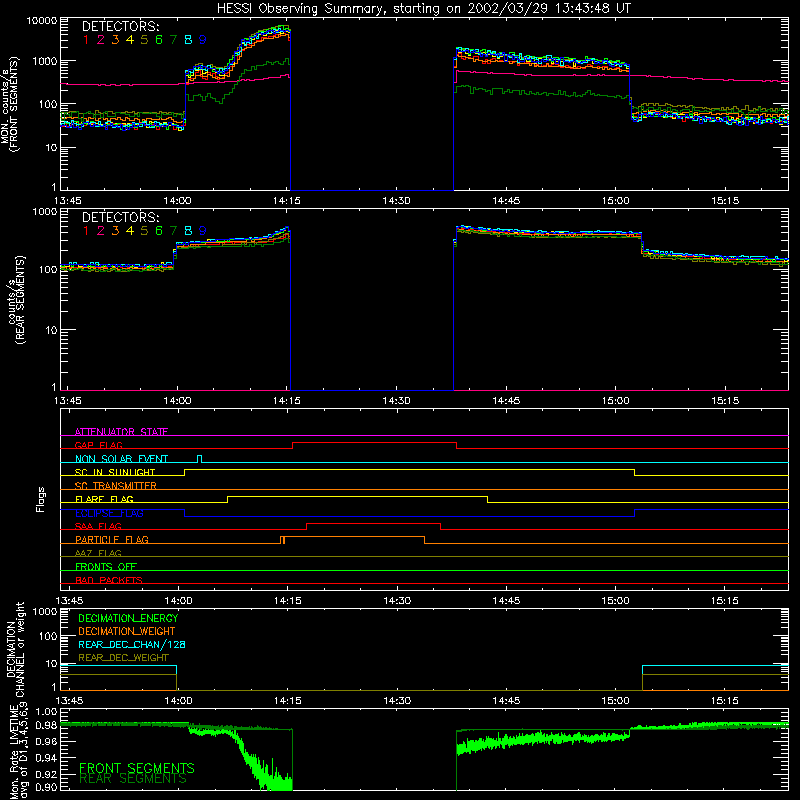
Task: Click the dark green "REAR SEGMENTS" livetime label
Action: coord(133,779)
